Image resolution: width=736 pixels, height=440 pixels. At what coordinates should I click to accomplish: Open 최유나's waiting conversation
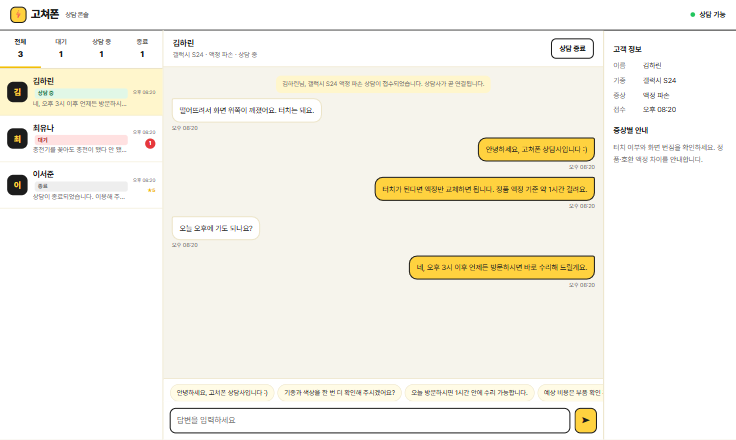(x=81, y=139)
